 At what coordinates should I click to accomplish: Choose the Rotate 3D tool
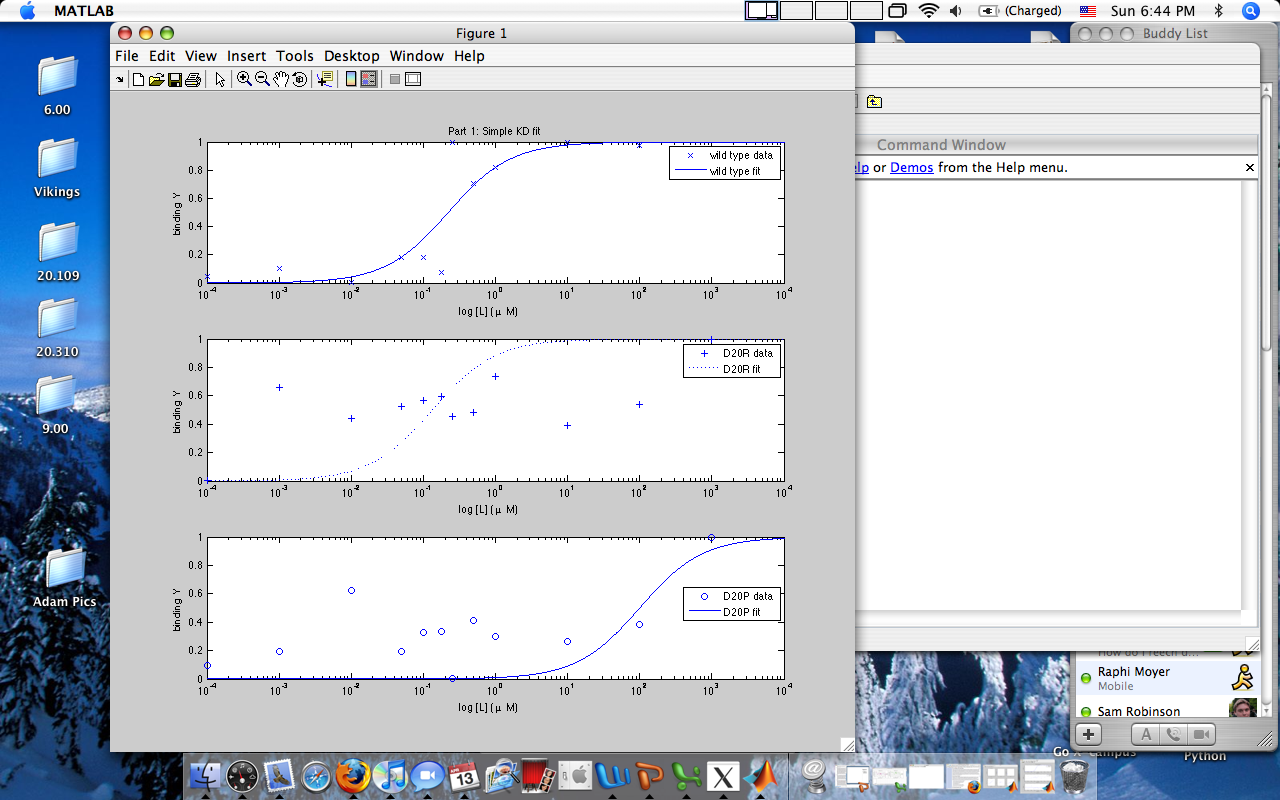point(299,80)
